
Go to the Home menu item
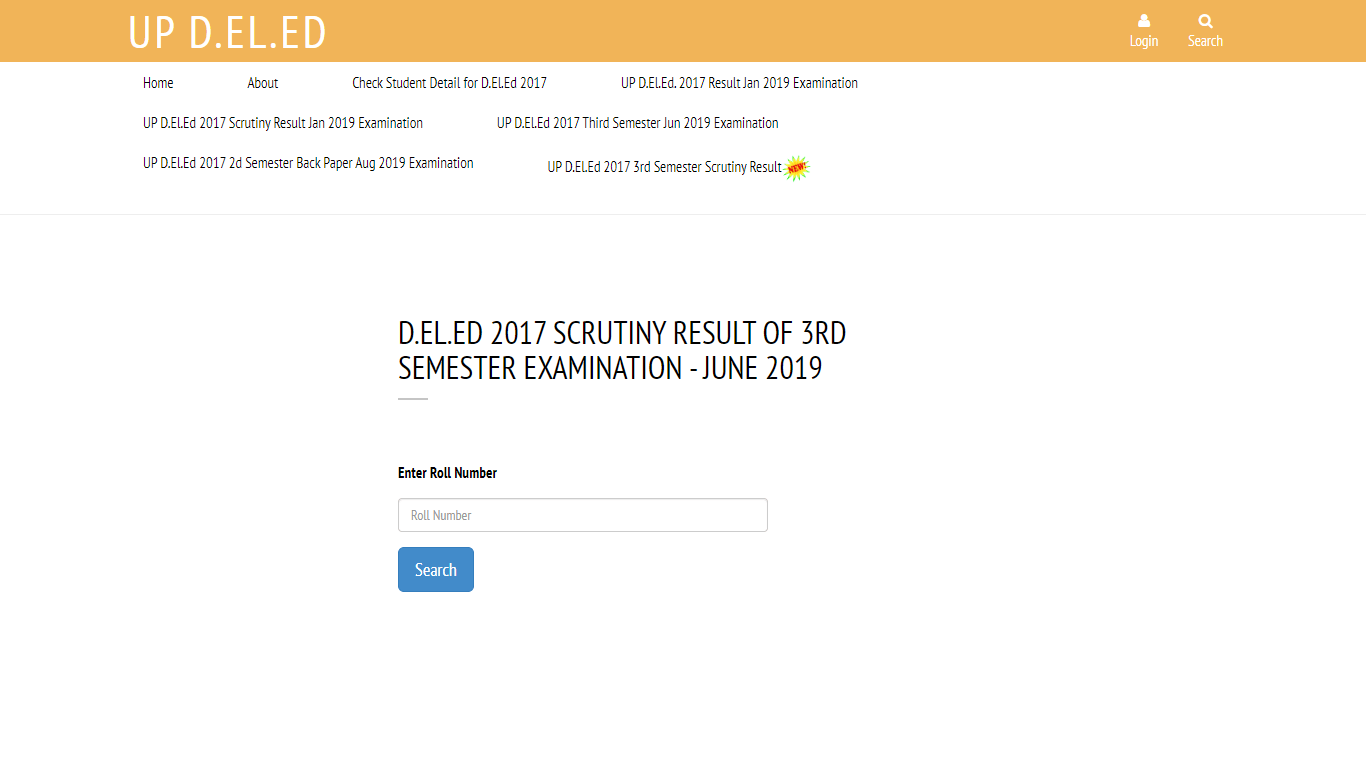pos(158,83)
